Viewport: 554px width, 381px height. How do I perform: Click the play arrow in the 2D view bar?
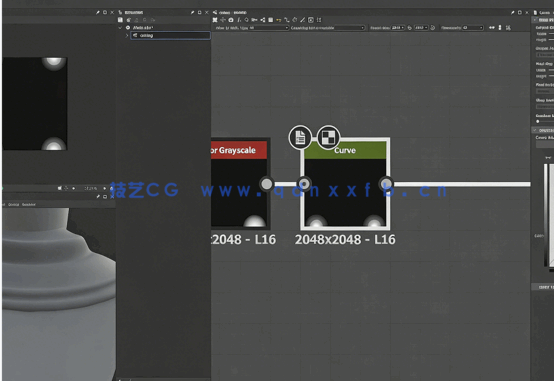click(105, 188)
